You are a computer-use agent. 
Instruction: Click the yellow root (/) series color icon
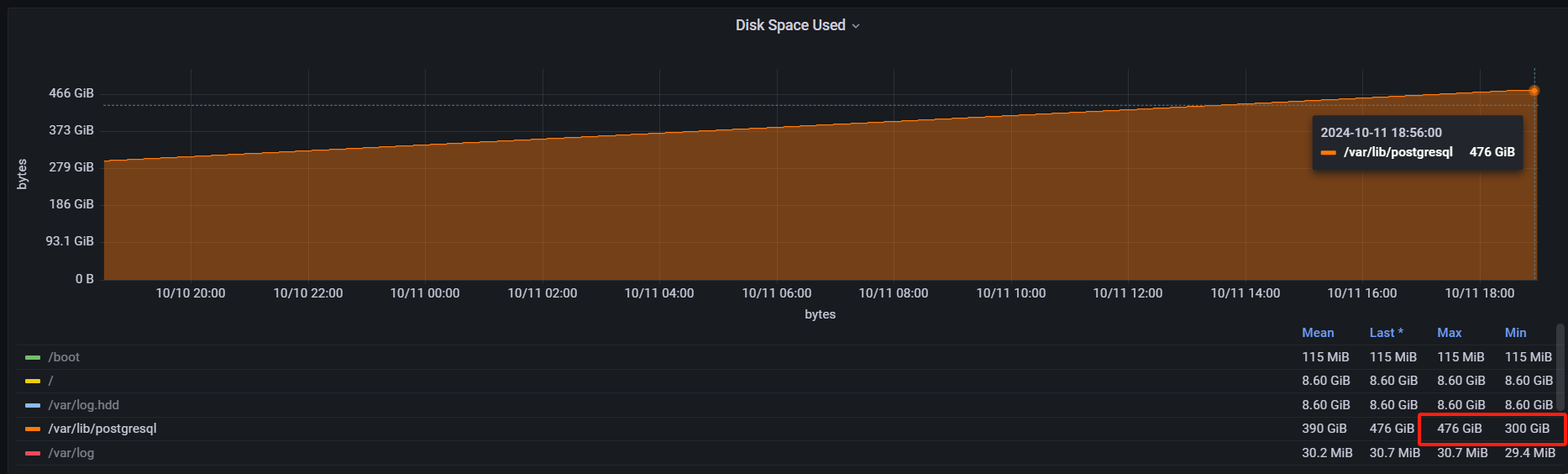[33, 382]
